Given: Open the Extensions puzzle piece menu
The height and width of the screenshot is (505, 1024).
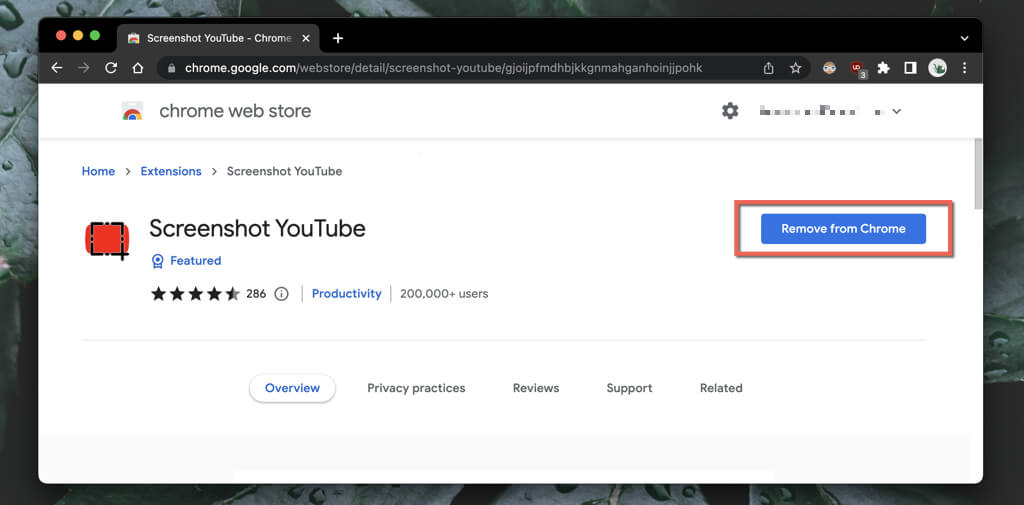Looking at the screenshot, I should (x=883, y=68).
